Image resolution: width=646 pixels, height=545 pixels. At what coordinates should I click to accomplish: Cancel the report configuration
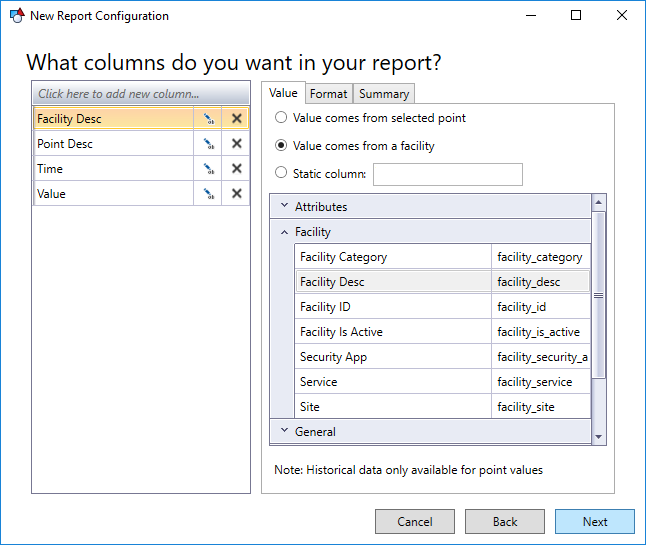tap(415, 522)
